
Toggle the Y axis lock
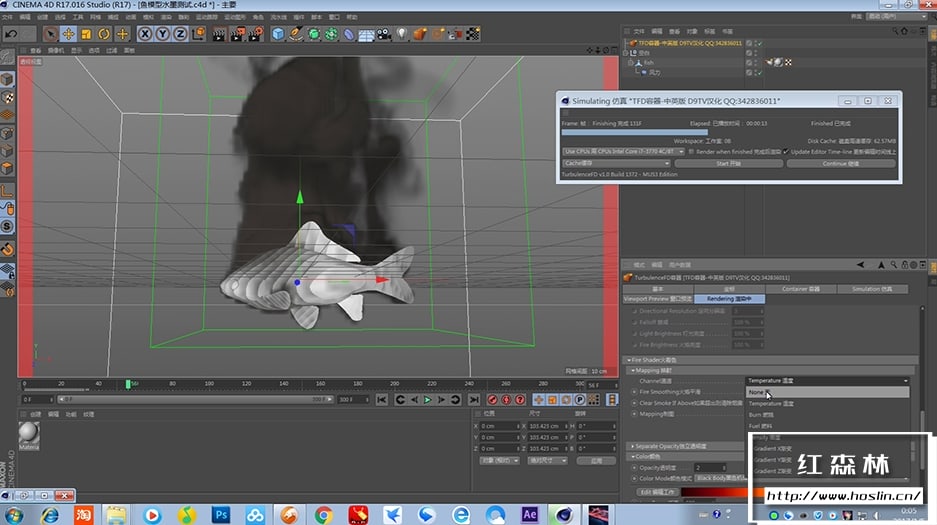[163, 34]
